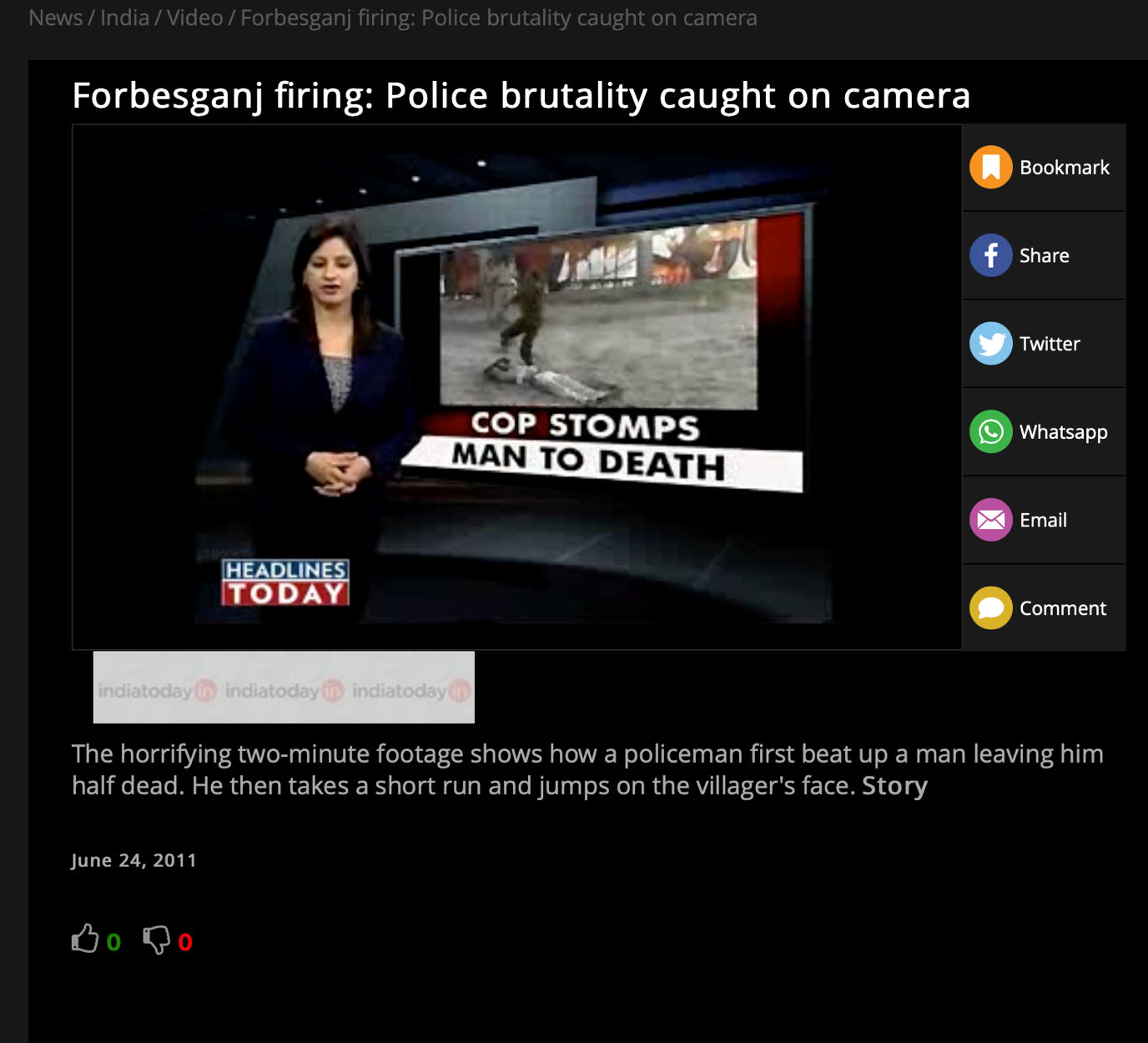Viewport: 1148px width, 1043px height.
Task: Open the Story link in description
Action: (x=894, y=786)
